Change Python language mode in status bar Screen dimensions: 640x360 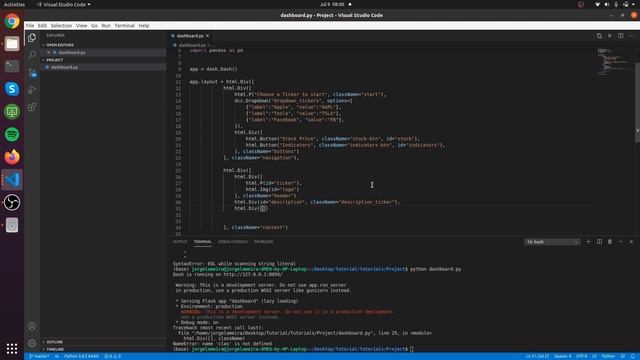tap(608, 356)
